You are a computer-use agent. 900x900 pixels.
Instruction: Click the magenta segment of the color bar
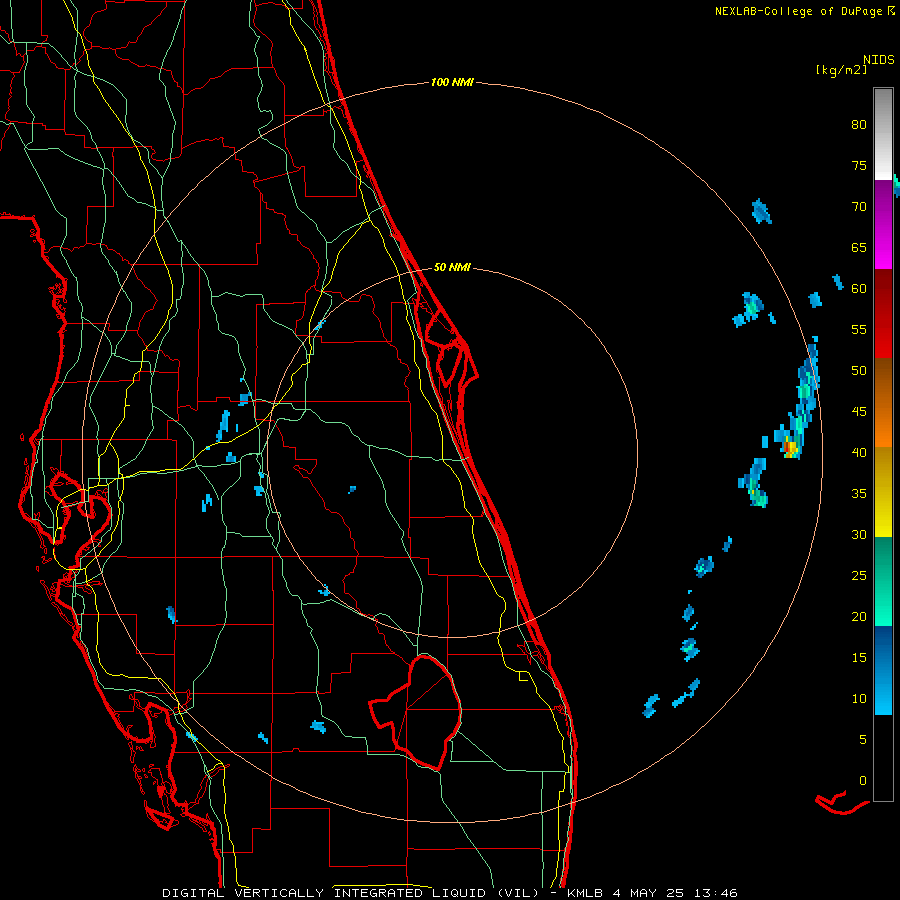click(883, 224)
